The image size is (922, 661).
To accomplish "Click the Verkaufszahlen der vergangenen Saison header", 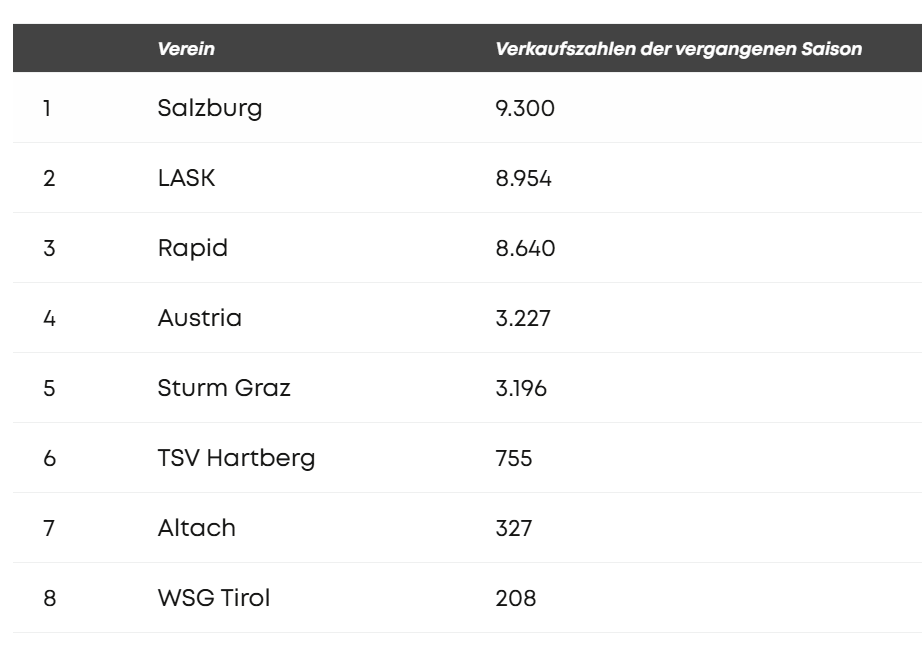I will pyautogui.click(x=678, y=49).
